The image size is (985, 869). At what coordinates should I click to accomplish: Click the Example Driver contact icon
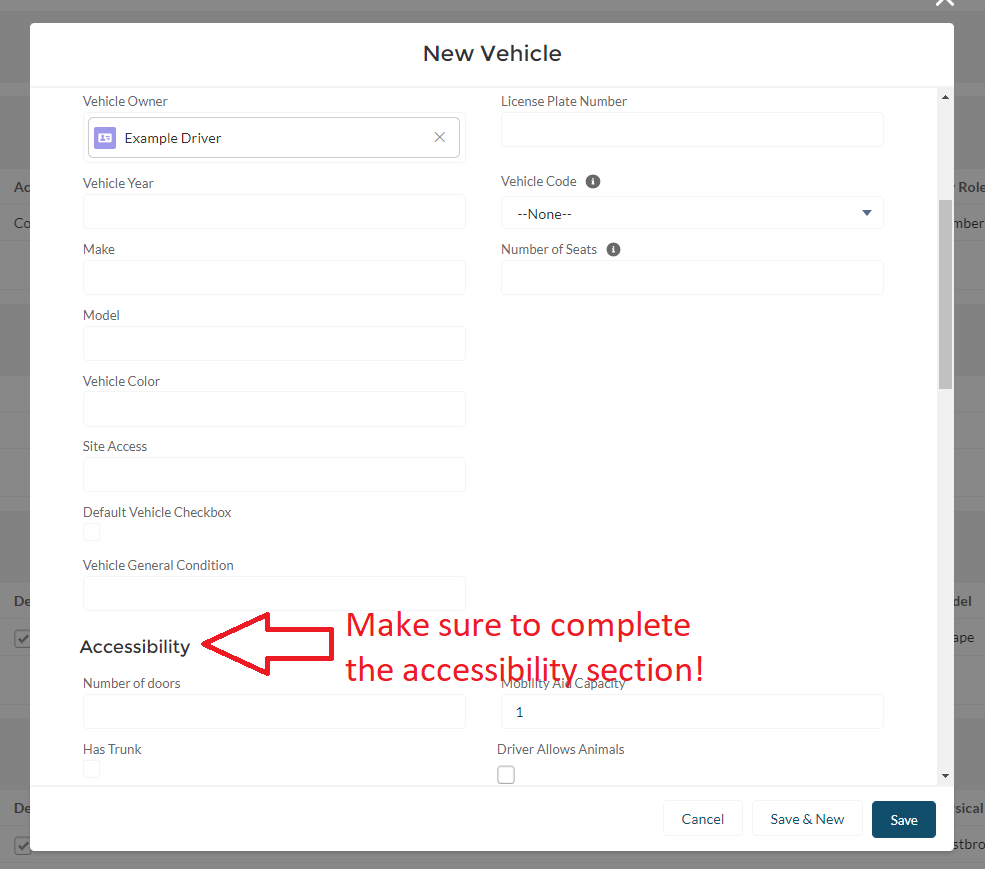point(105,138)
